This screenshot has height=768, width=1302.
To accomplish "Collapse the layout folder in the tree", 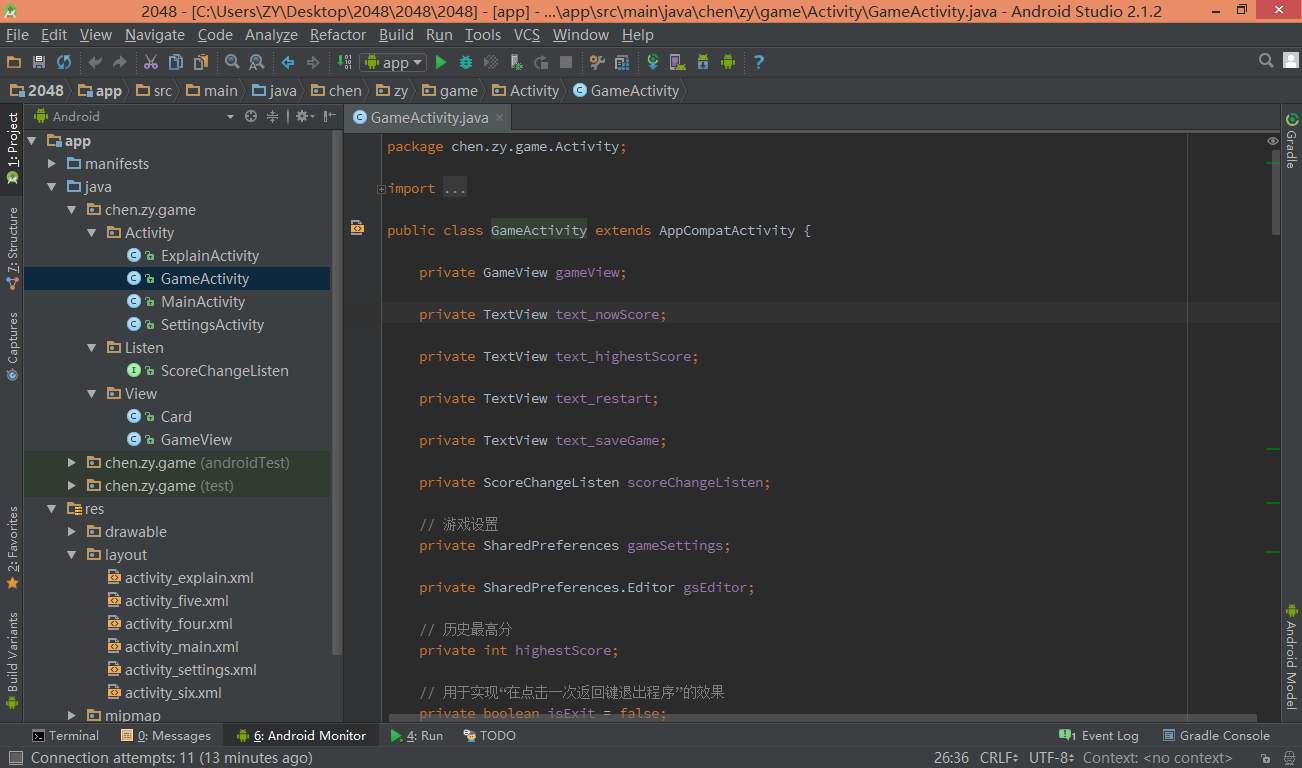I will [x=72, y=555].
